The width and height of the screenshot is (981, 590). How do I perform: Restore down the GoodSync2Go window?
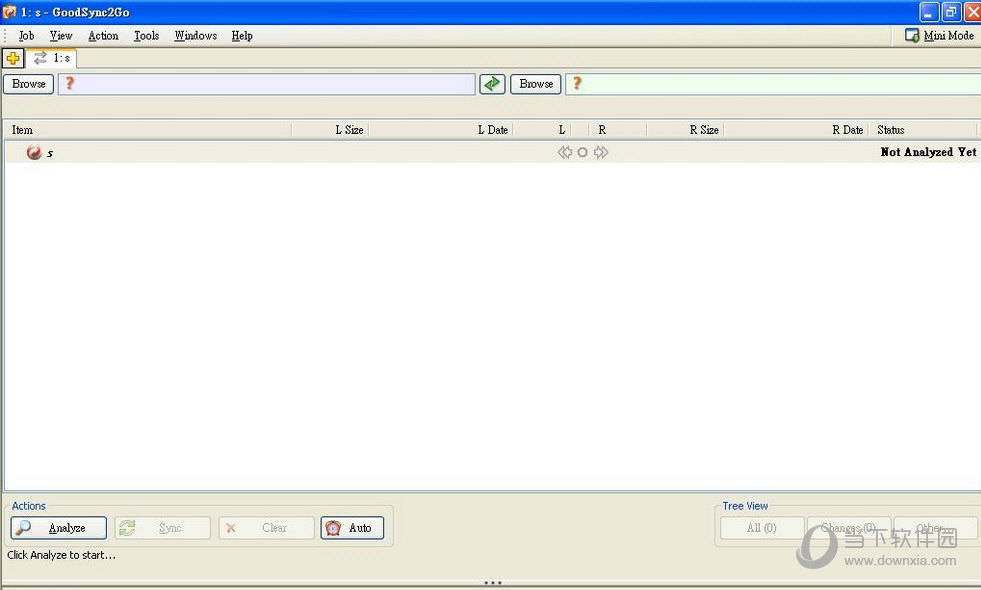951,12
